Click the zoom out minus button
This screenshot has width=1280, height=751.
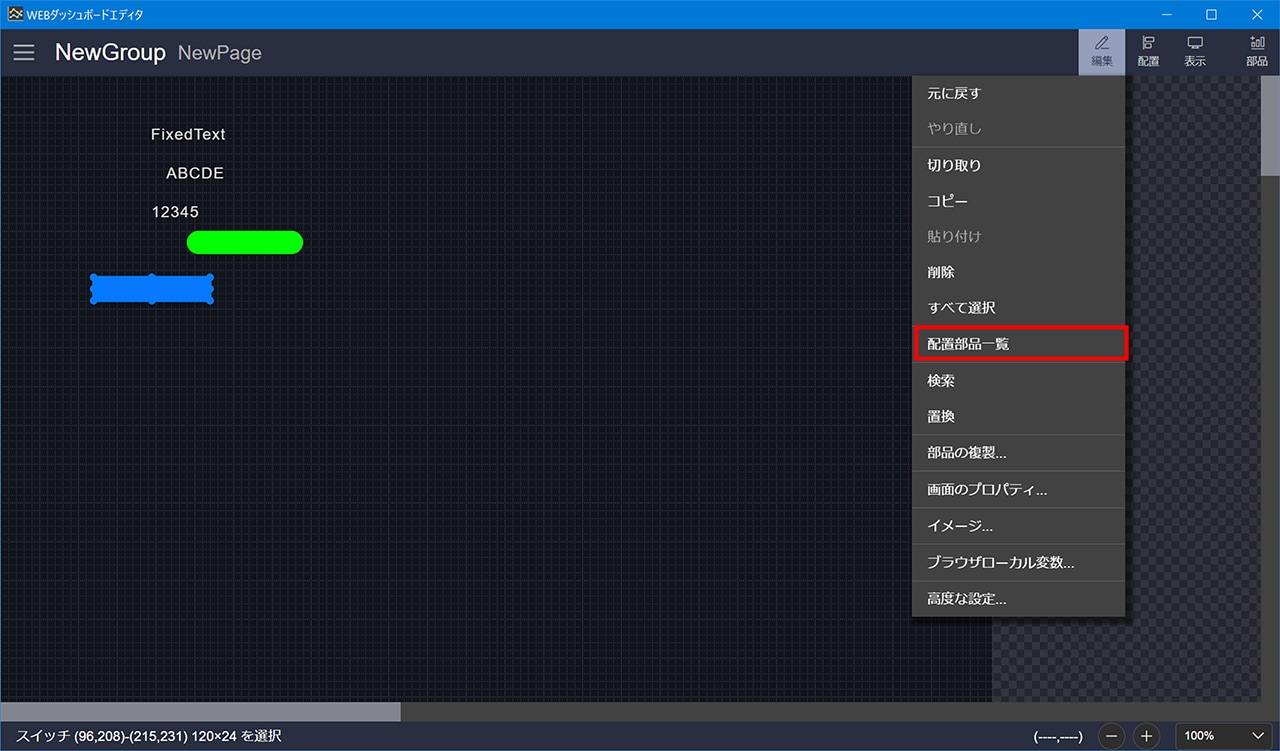(x=1113, y=736)
